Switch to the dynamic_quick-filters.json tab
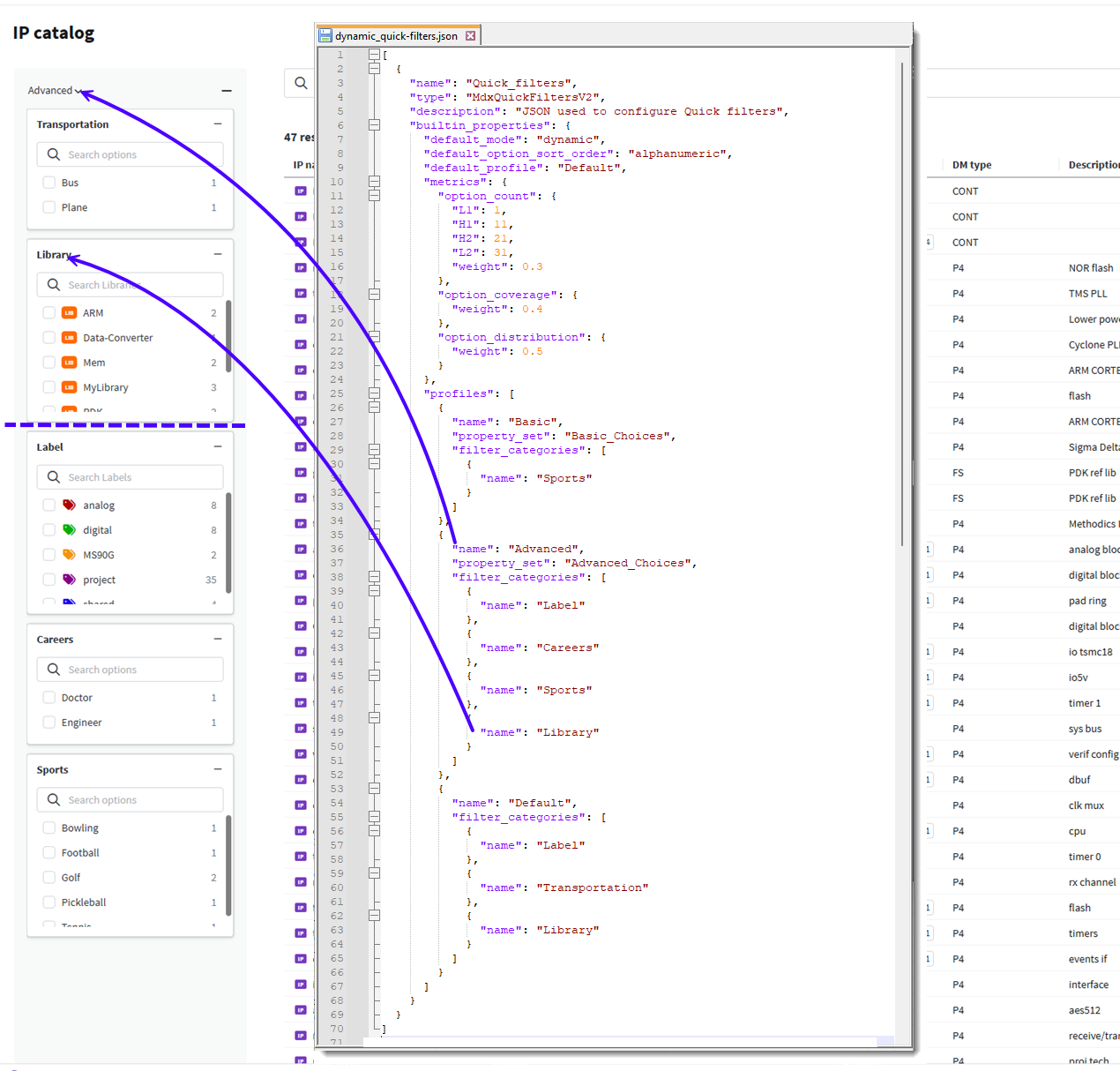 click(395, 35)
